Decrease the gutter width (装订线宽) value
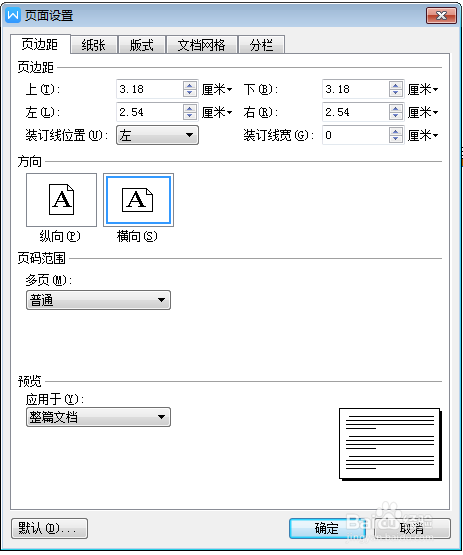Image resolution: width=463 pixels, height=555 pixels. click(396, 139)
